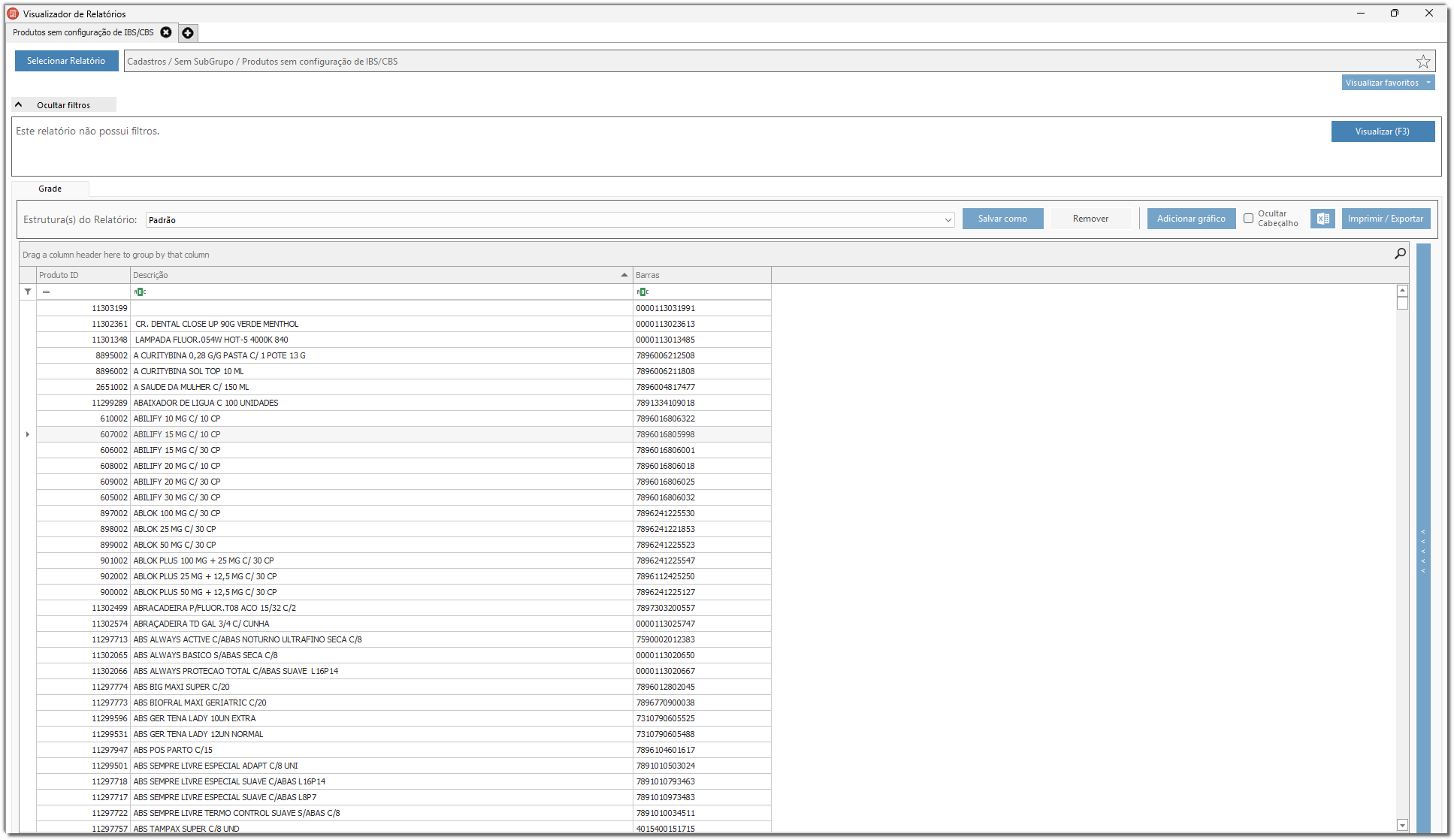Click Produto ID cell 11303199

tap(83, 308)
